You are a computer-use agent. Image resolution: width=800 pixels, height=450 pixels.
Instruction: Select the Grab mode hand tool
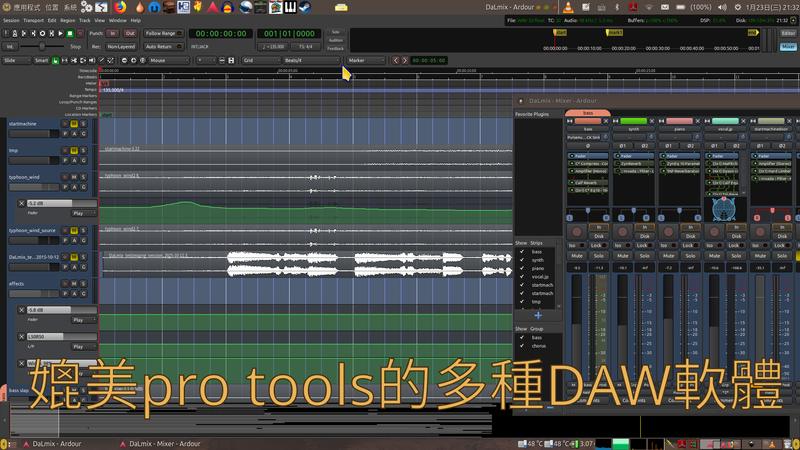point(55,60)
